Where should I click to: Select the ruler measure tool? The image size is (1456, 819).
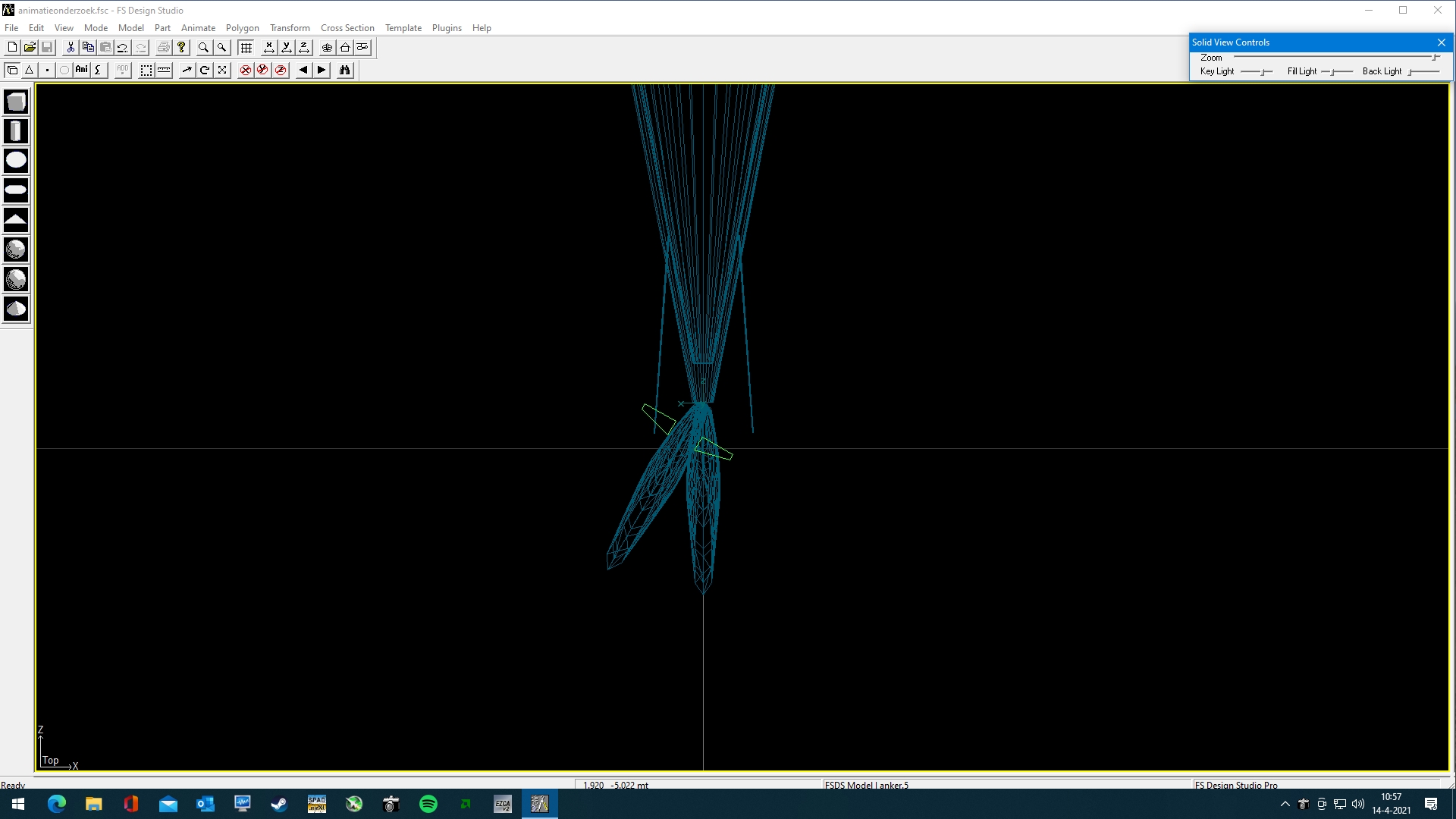click(164, 70)
